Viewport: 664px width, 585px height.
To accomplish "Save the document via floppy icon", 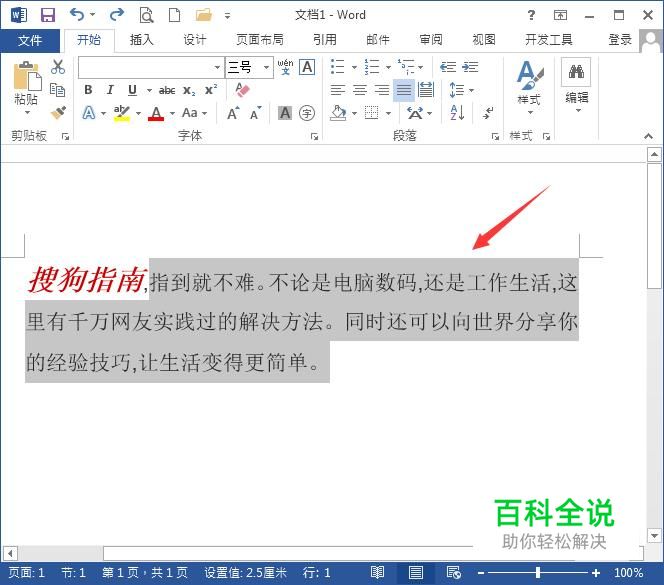I will tap(47, 15).
